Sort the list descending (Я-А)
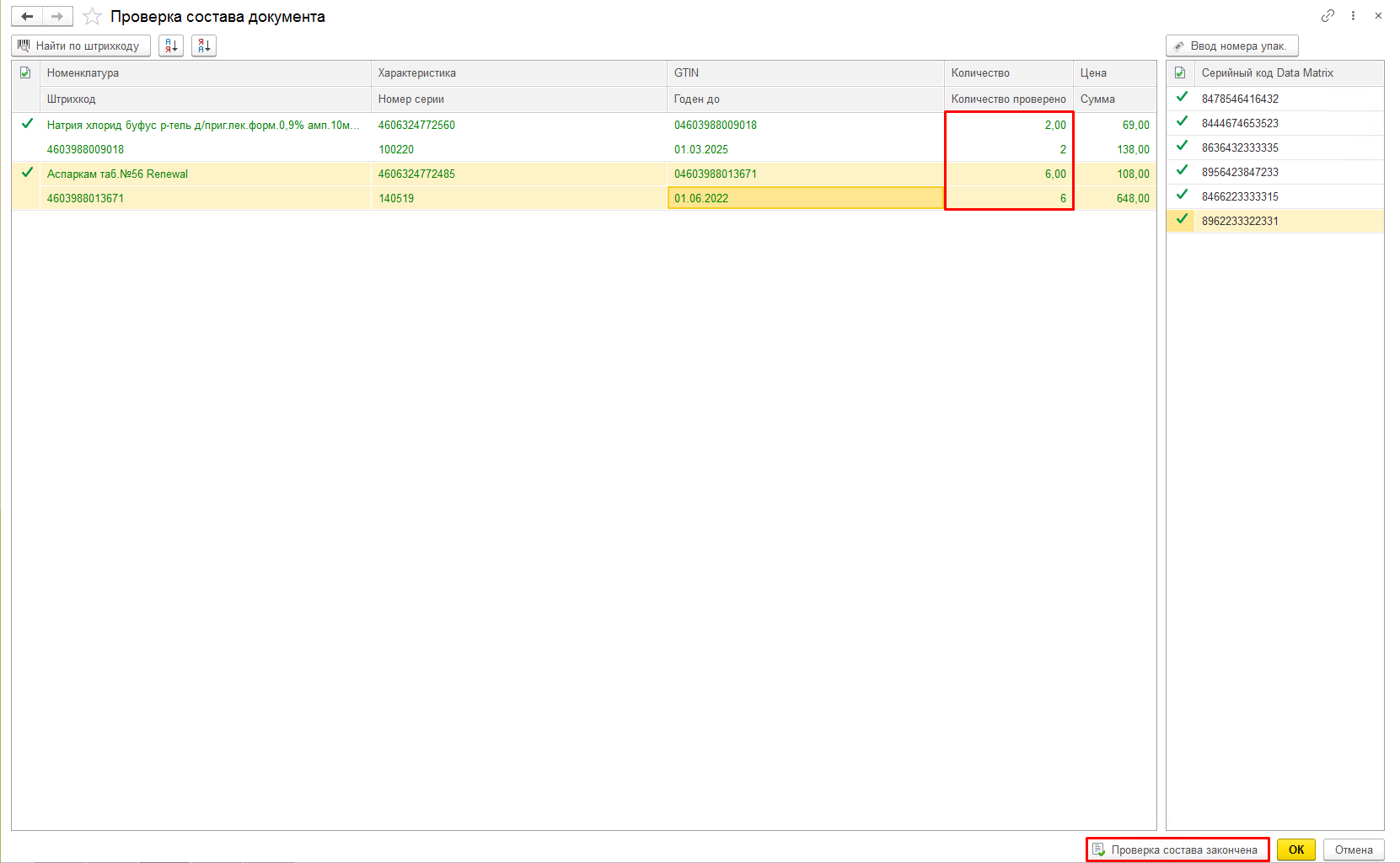 204,46
